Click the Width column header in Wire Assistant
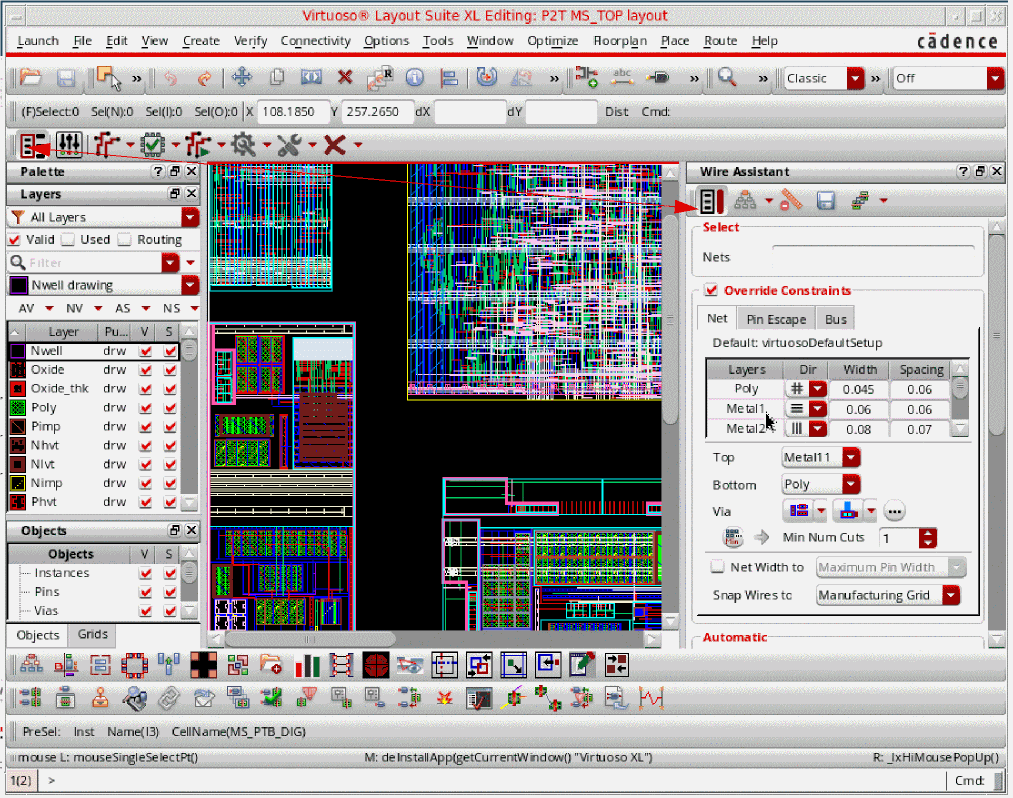This screenshot has height=798, width=1013. [859, 370]
